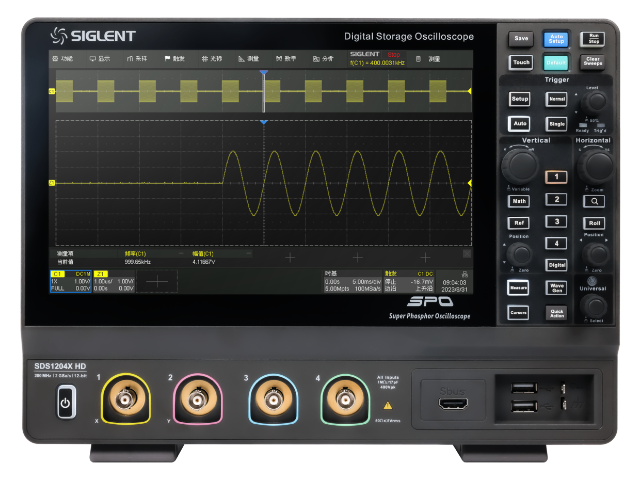The width and height of the screenshot is (640, 480).
Task: Close the measurement bar with X
Action: point(467,254)
